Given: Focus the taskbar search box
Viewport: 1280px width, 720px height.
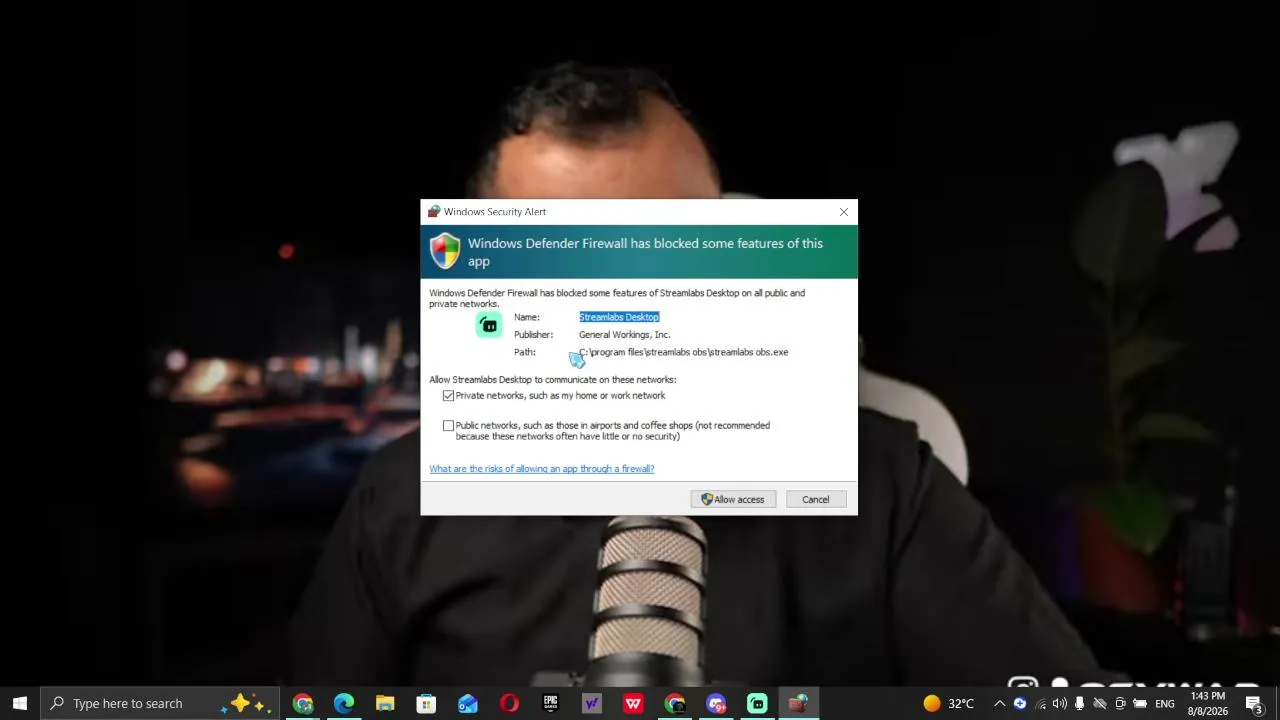Looking at the screenshot, I should (x=160, y=703).
